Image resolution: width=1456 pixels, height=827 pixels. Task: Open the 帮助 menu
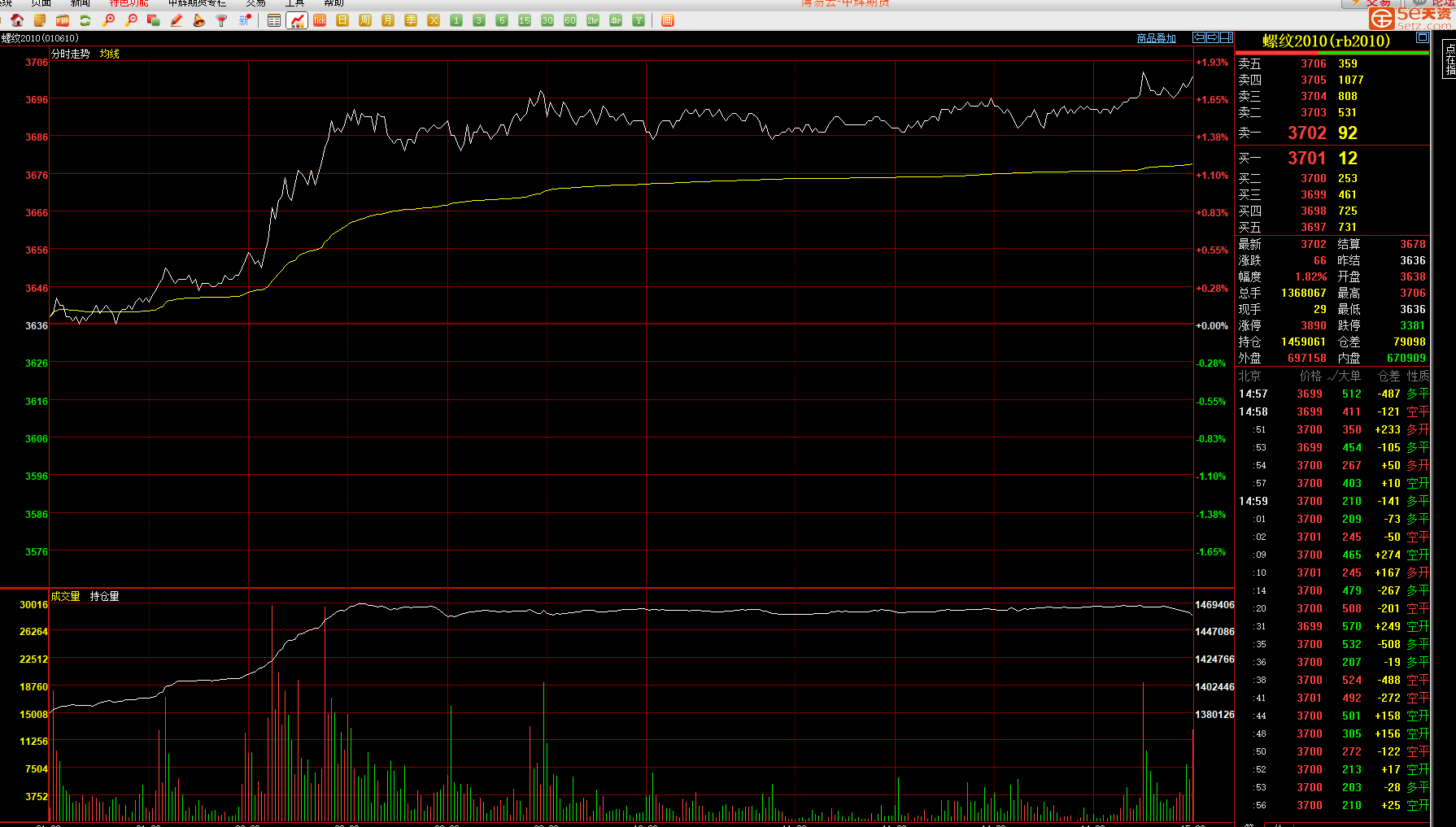[334, 3]
